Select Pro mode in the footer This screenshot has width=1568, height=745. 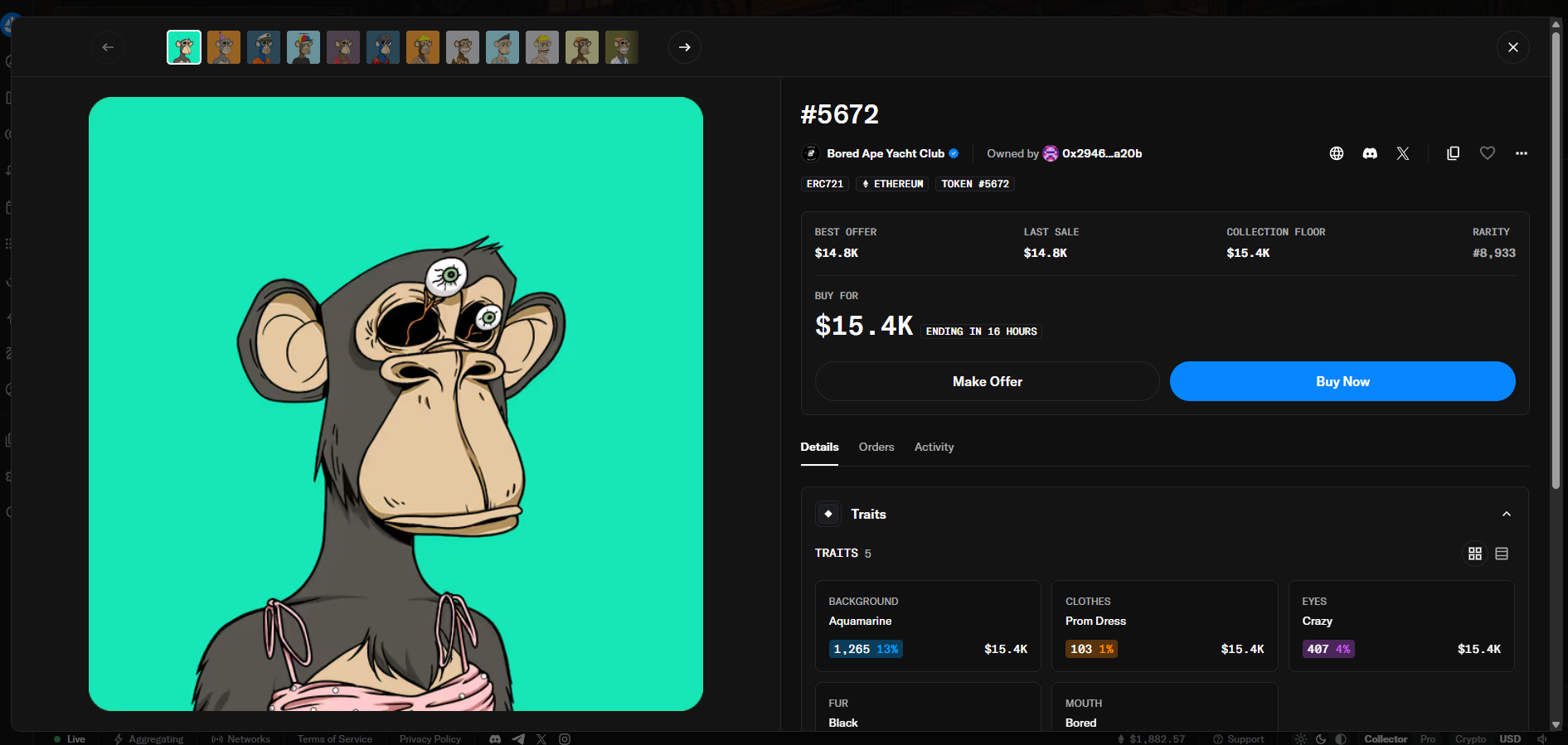(x=1428, y=739)
